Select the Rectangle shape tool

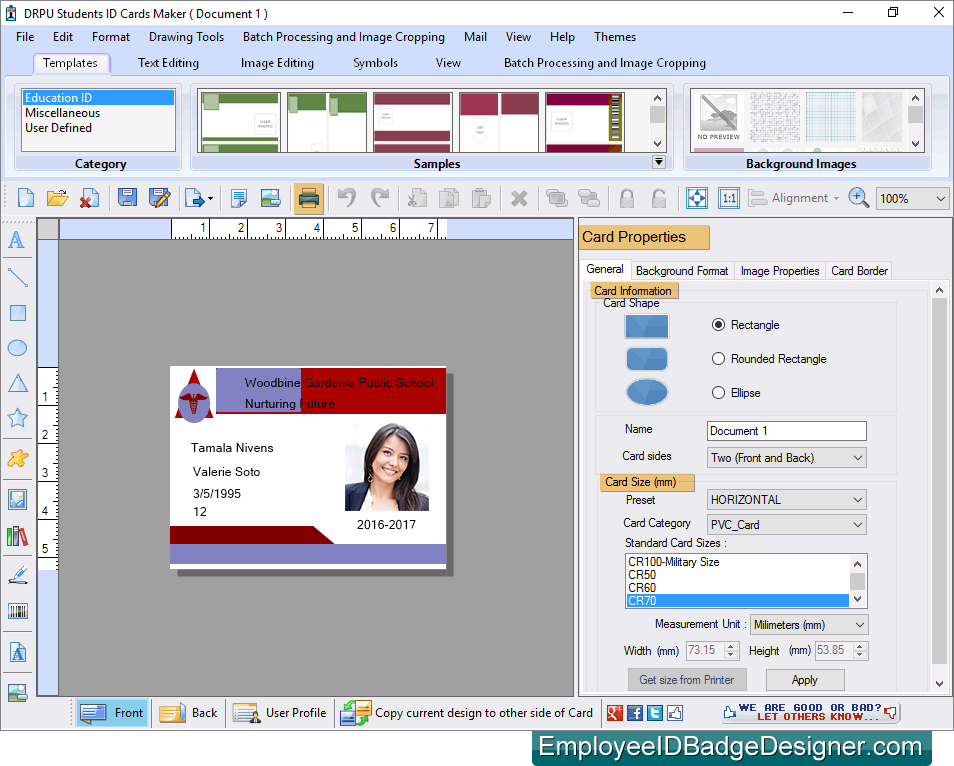coord(17,313)
